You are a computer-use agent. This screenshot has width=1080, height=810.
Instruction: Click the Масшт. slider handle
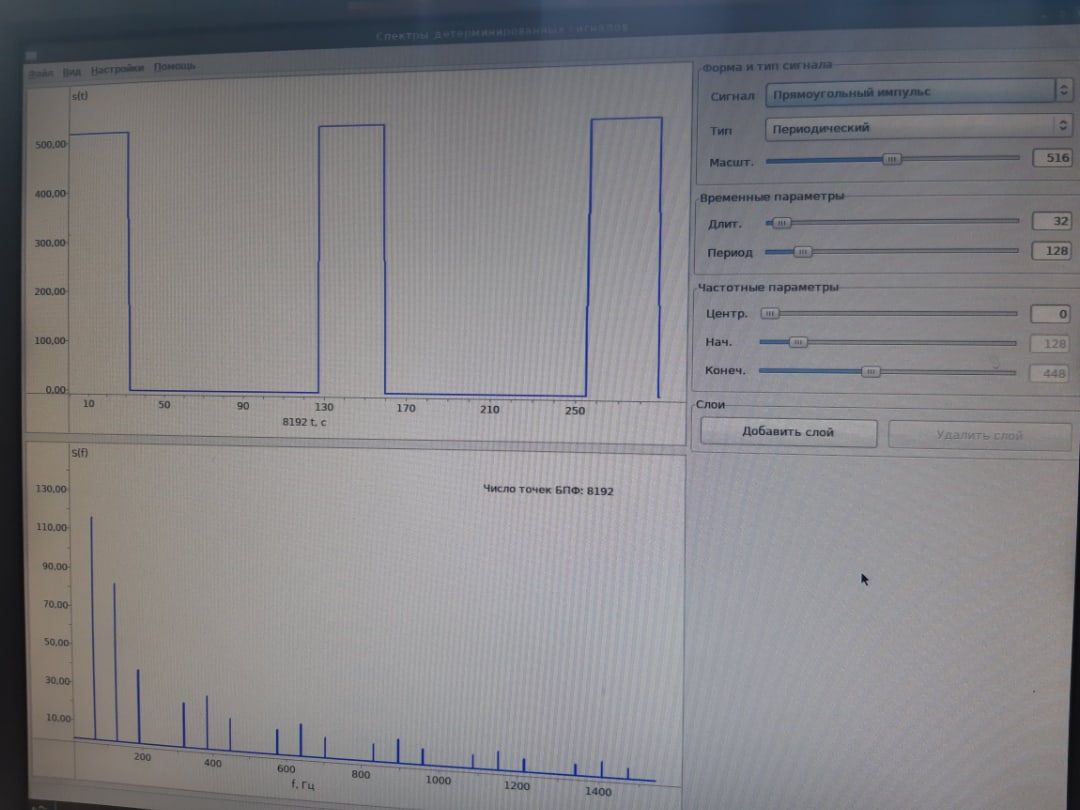(x=891, y=159)
